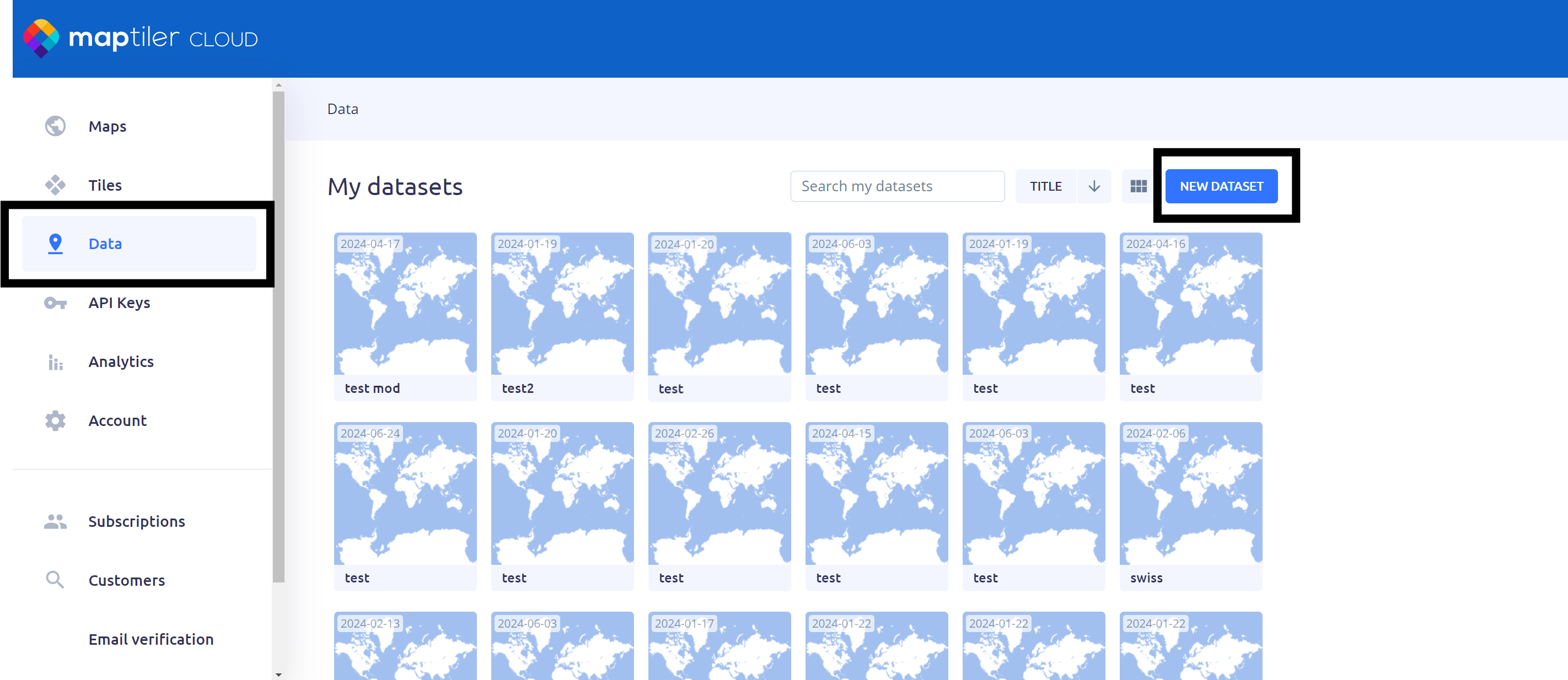This screenshot has height=680, width=1568.
Task: Click the Data breadcrumb link
Action: click(x=343, y=109)
